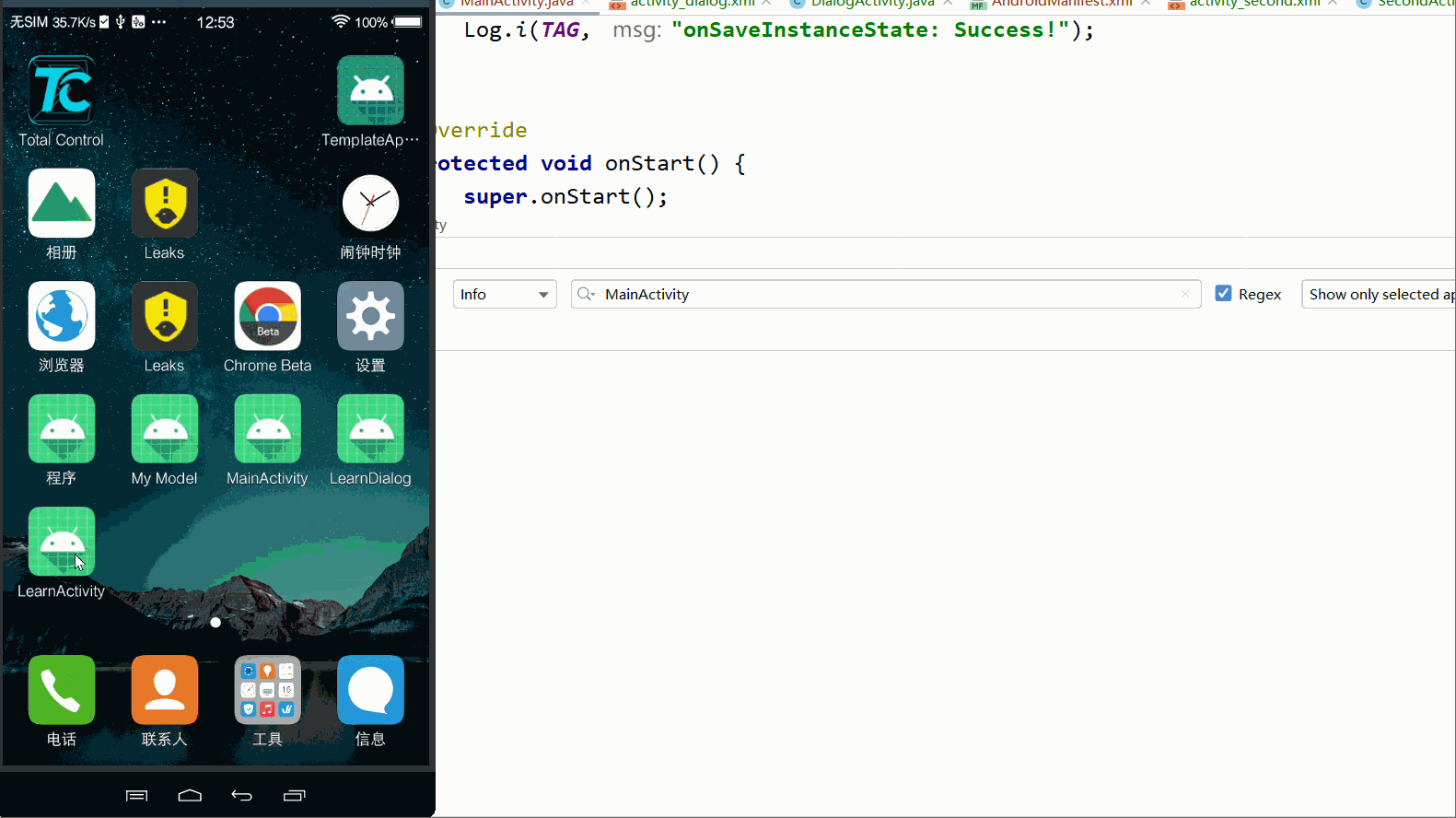Switch to the AndroidManifest.xml tab
The image size is (1456, 818).
click(x=1061, y=4)
